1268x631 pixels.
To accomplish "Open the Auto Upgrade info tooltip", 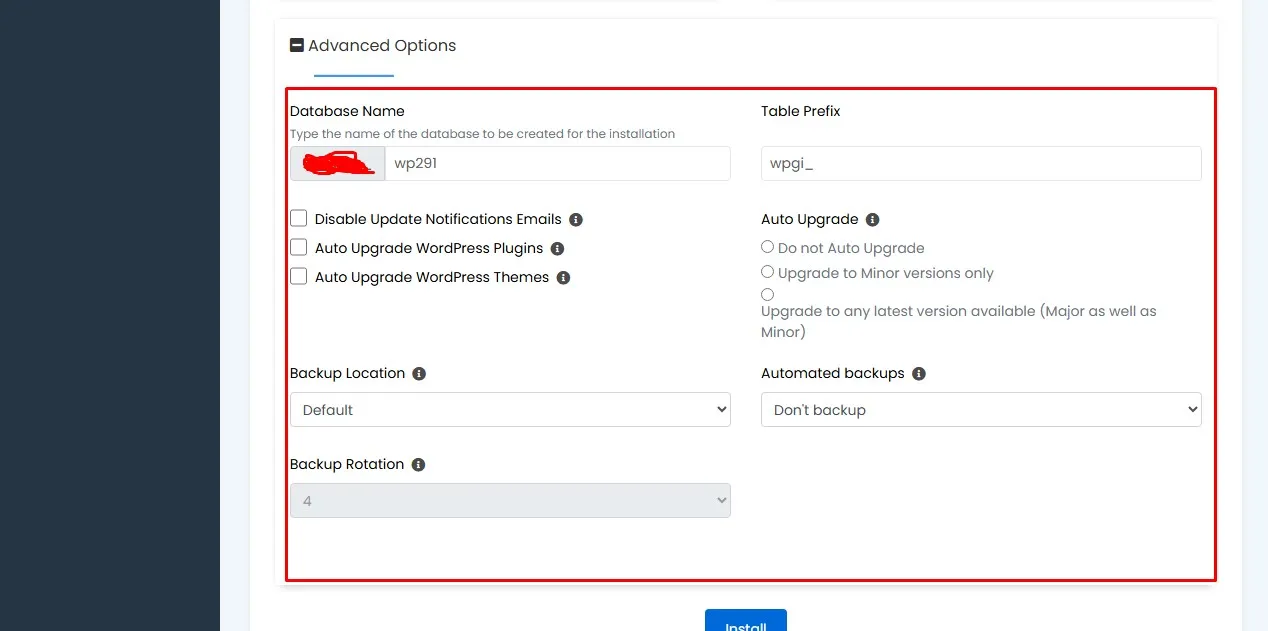I will pyautogui.click(x=871, y=219).
